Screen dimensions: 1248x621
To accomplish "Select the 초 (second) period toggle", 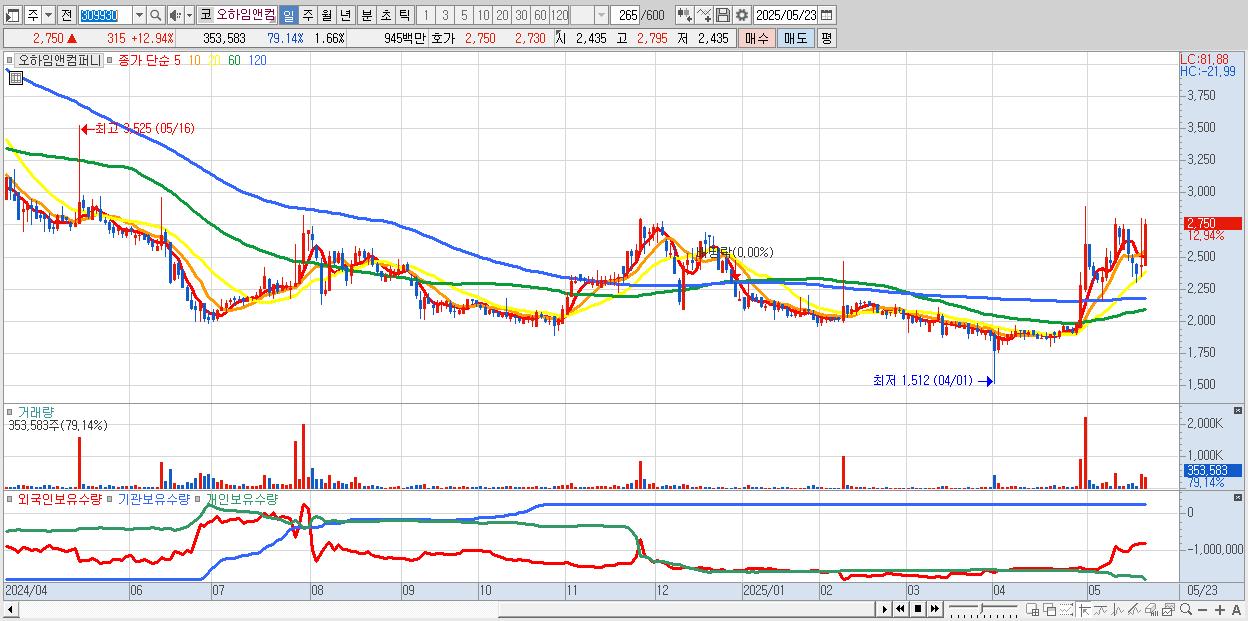I will click(385, 15).
